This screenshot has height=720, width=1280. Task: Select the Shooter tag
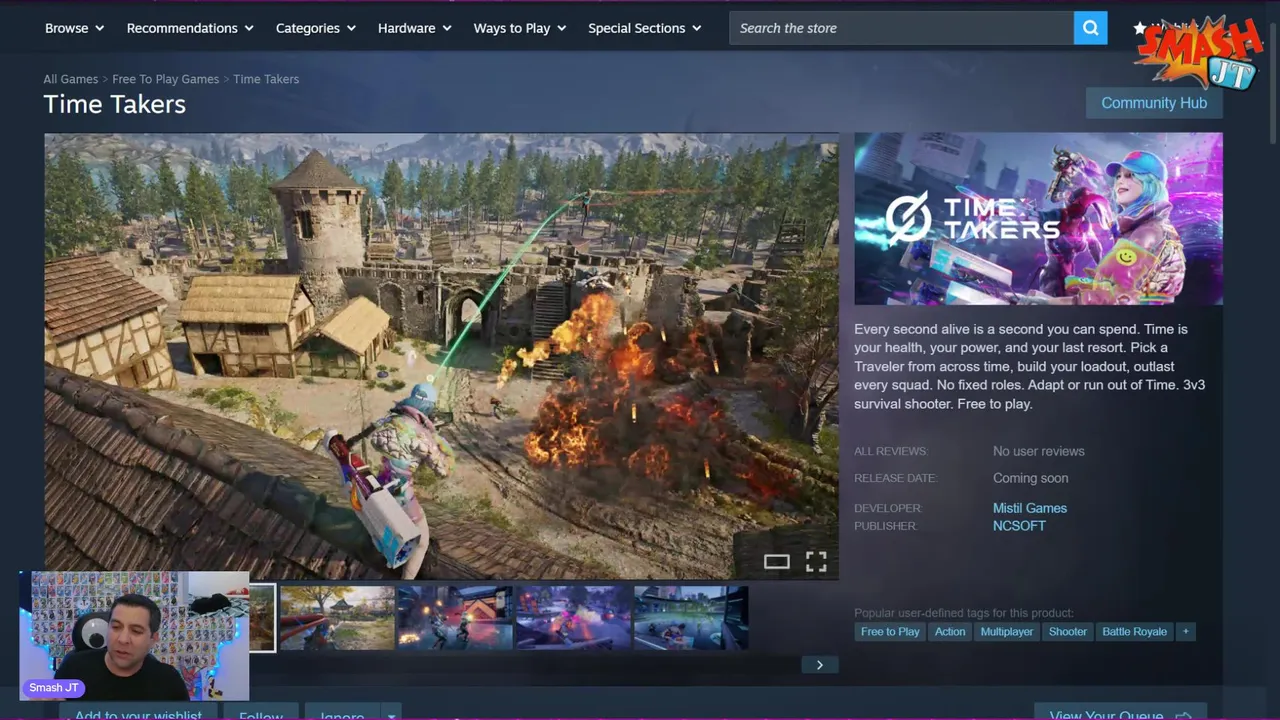click(x=1068, y=632)
